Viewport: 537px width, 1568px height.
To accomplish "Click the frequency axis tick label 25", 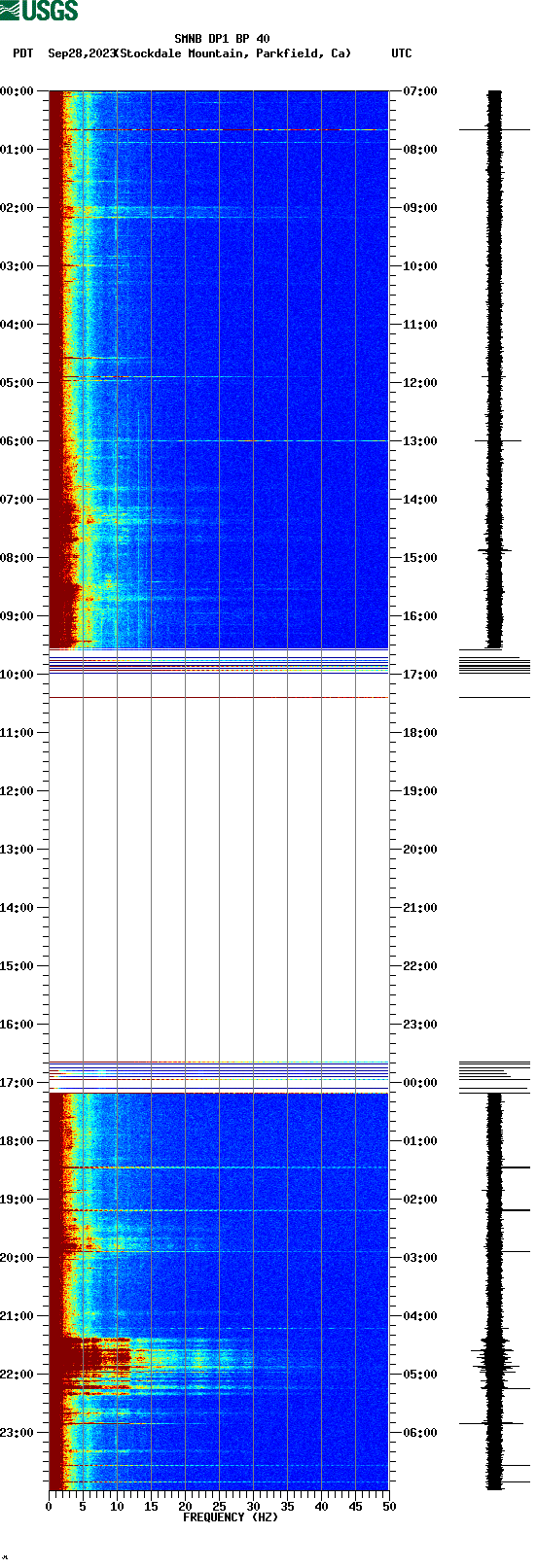I will tap(219, 1507).
